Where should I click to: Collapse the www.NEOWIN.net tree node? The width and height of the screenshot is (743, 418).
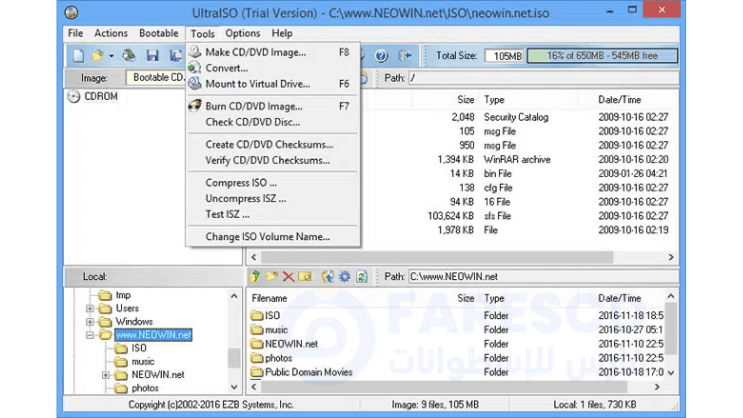pos(90,336)
